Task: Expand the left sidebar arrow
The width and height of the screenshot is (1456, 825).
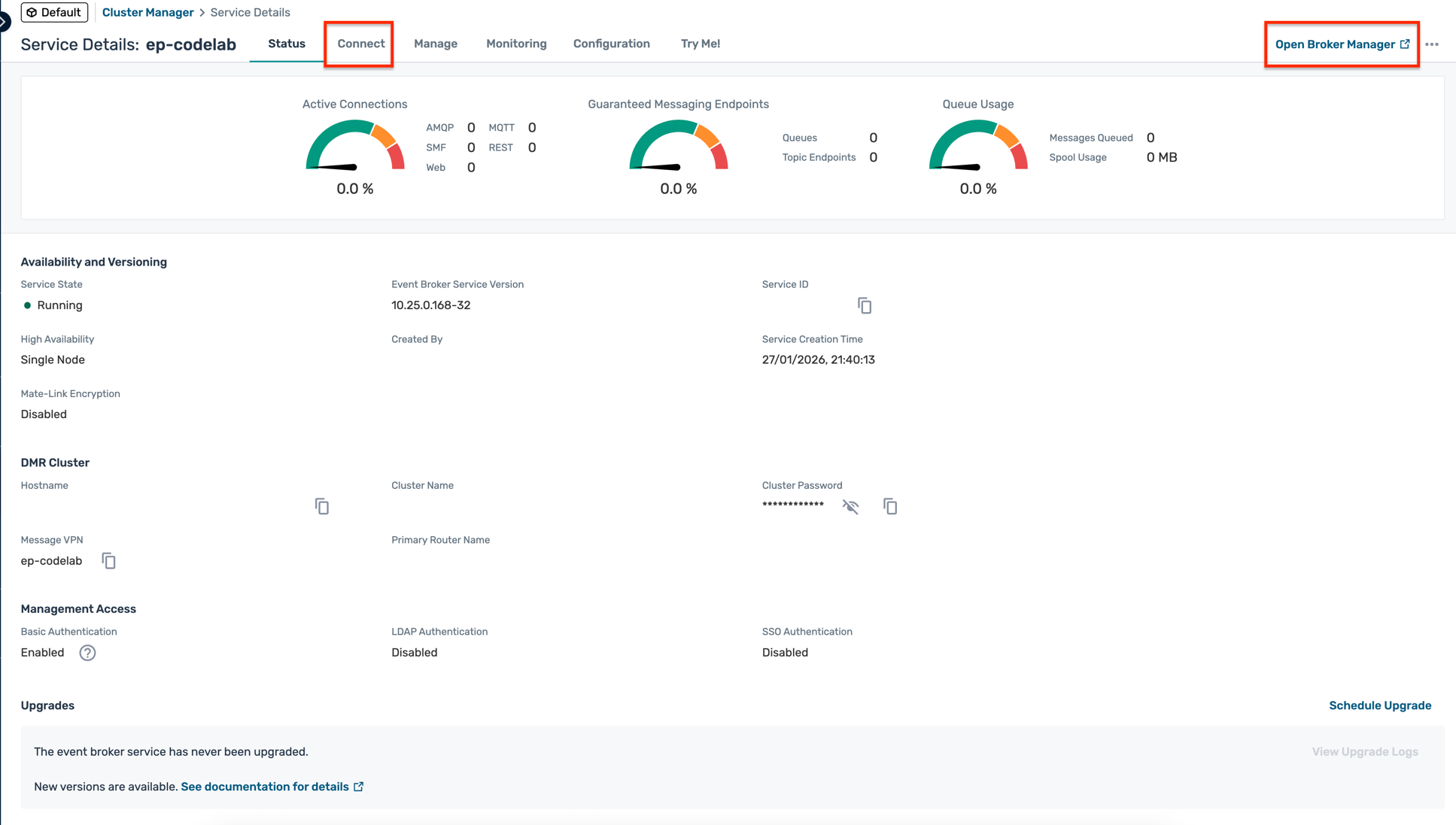Action: [4, 22]
